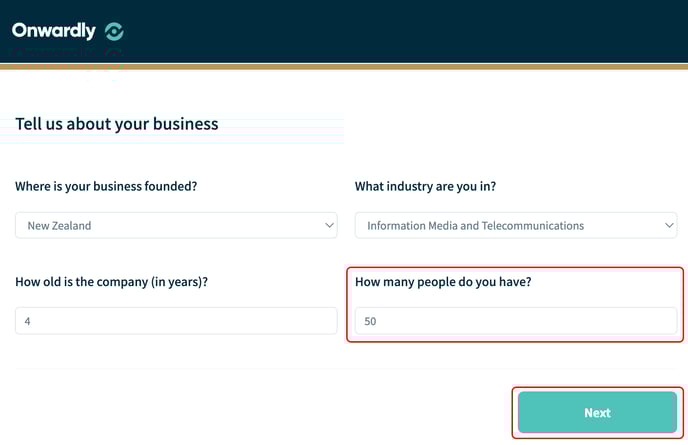Viewport: 688px width, 445px height.
Task: Click the Onwardly swirl logo icon
Action: (114, 32)
